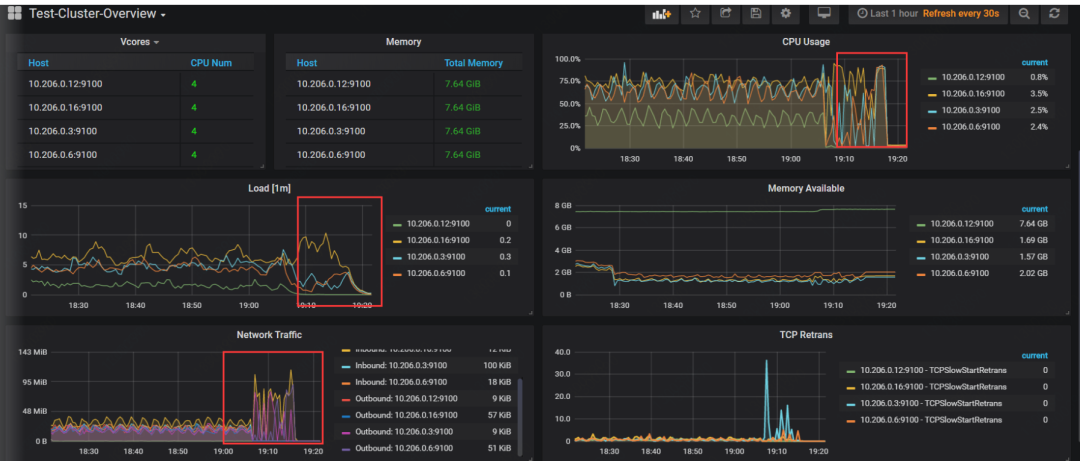Viewport: 1080px width, 461px height.
Task: Expand the Vcores panel title menu
Action: coord(139,42)
